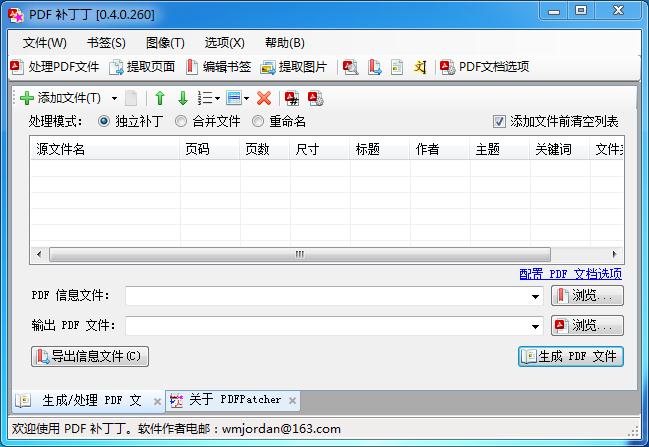Open the 选项(X) menu
This screenshot has width=649, height=447.
(225, 43)
